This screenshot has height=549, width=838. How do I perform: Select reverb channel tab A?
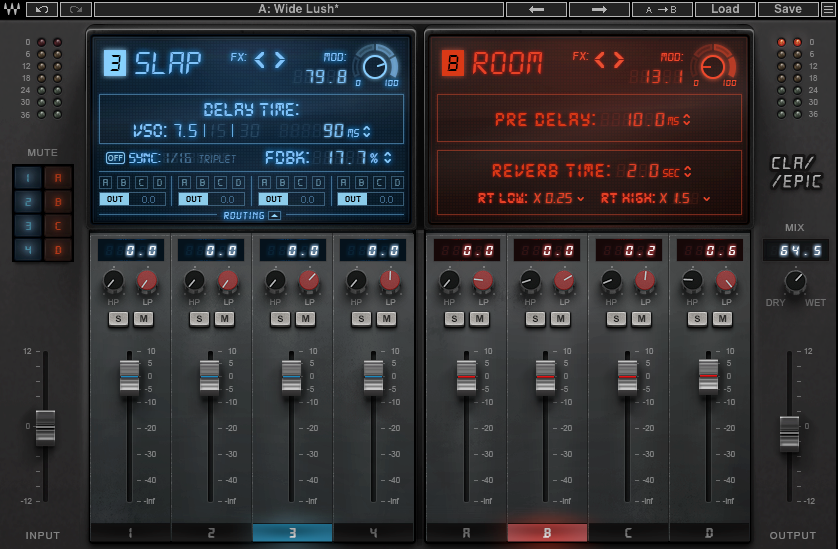coord(467,532)
